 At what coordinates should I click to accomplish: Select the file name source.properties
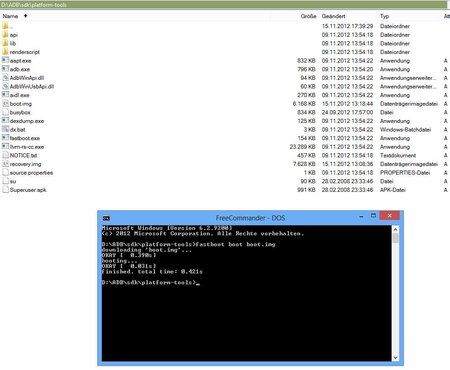31,173
